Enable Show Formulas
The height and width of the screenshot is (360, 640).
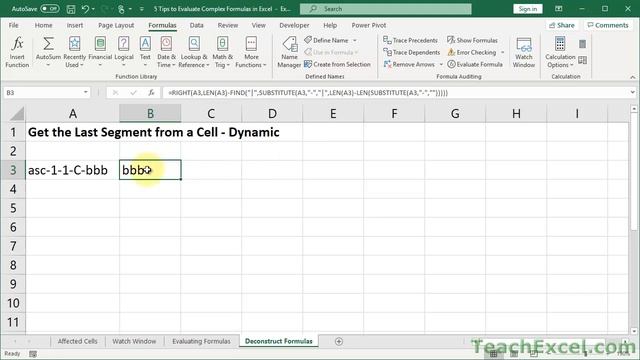click(x=472, y=40)
